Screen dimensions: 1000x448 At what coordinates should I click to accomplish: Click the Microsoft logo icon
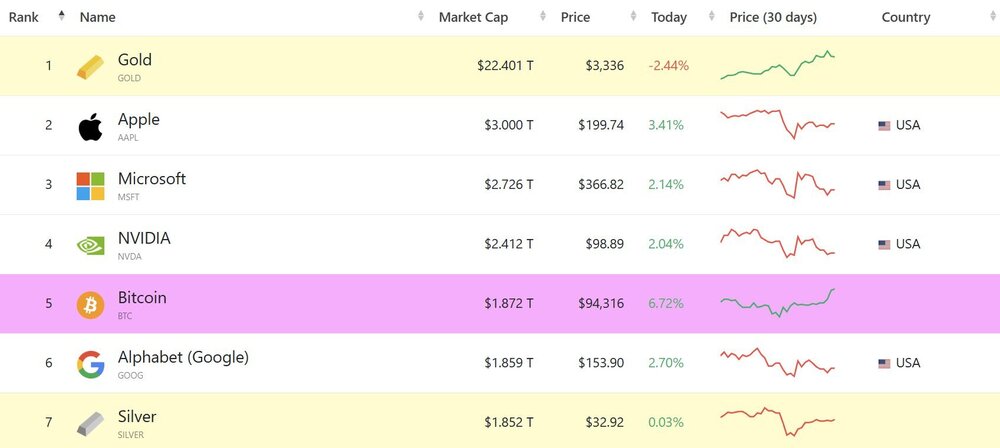(x=90, y=186)
